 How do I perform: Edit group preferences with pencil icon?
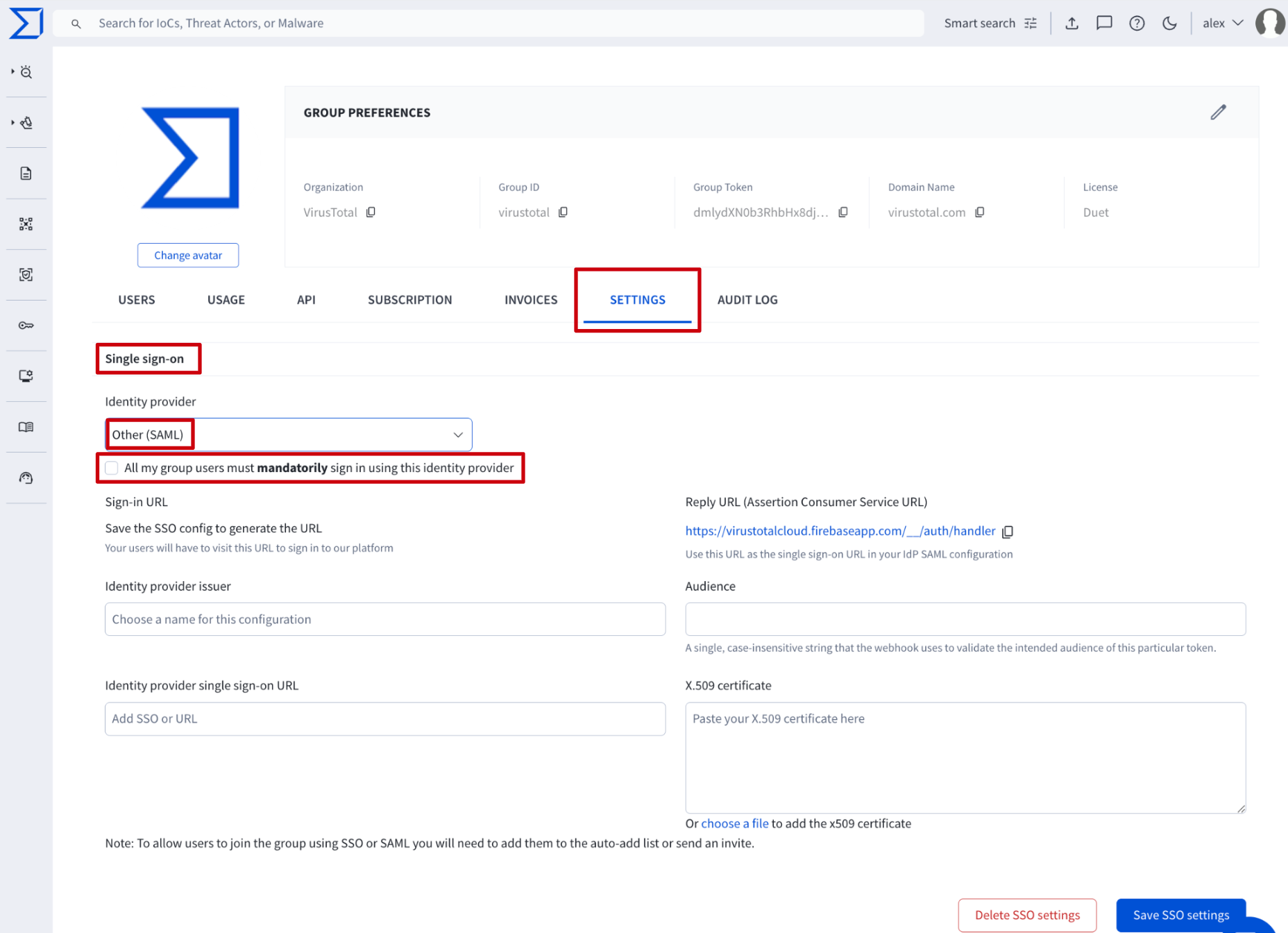click(1219, 112)
